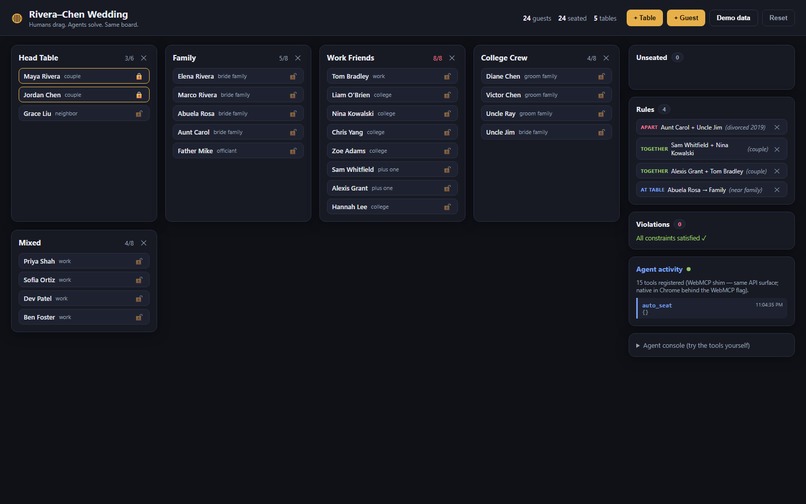Add a new table
806x504 pixels.
coord(645,17)
